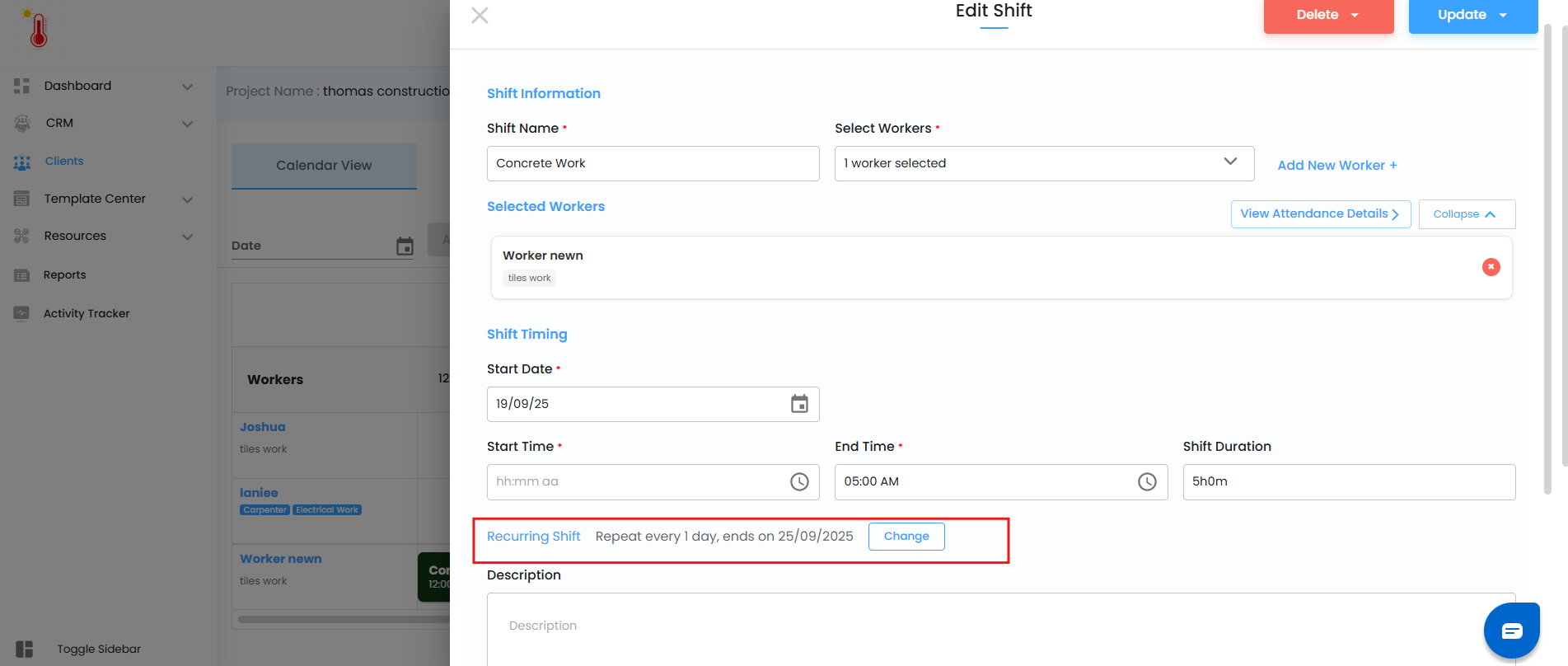Open the Start Date calendar picker

pos(799,404)
